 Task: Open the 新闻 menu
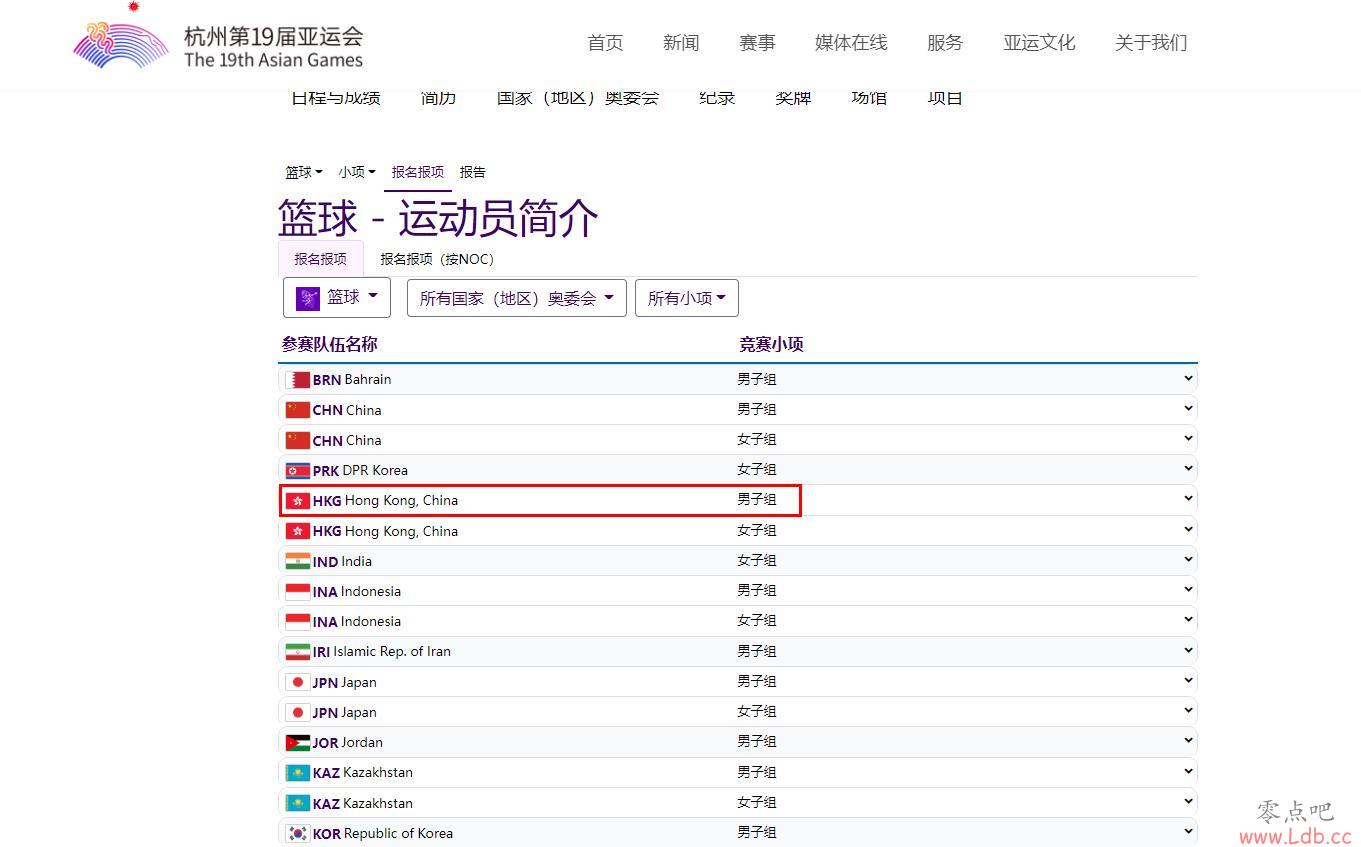tap(681, 42)
